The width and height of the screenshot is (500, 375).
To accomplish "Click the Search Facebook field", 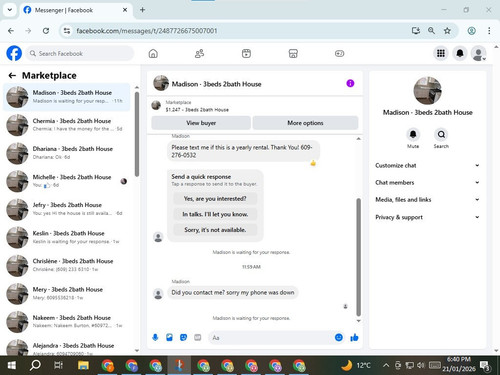I will pos(80,53).
